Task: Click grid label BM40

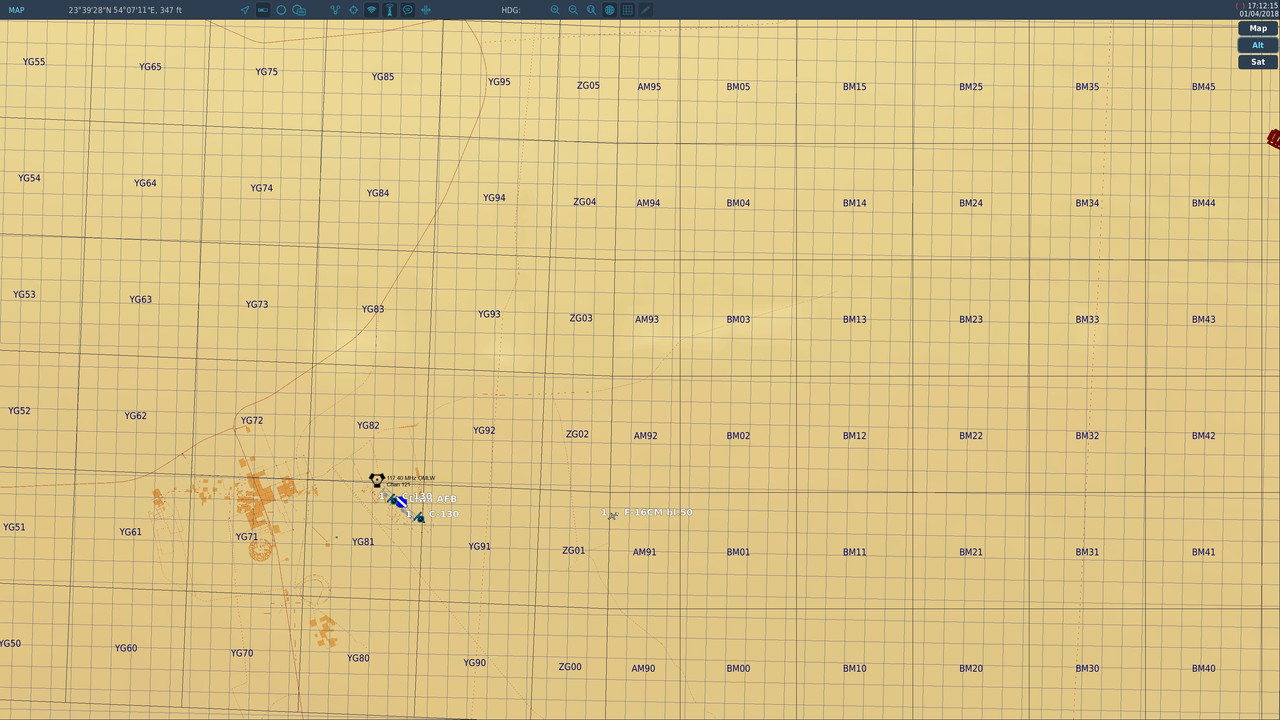Action: point(1203,669)
